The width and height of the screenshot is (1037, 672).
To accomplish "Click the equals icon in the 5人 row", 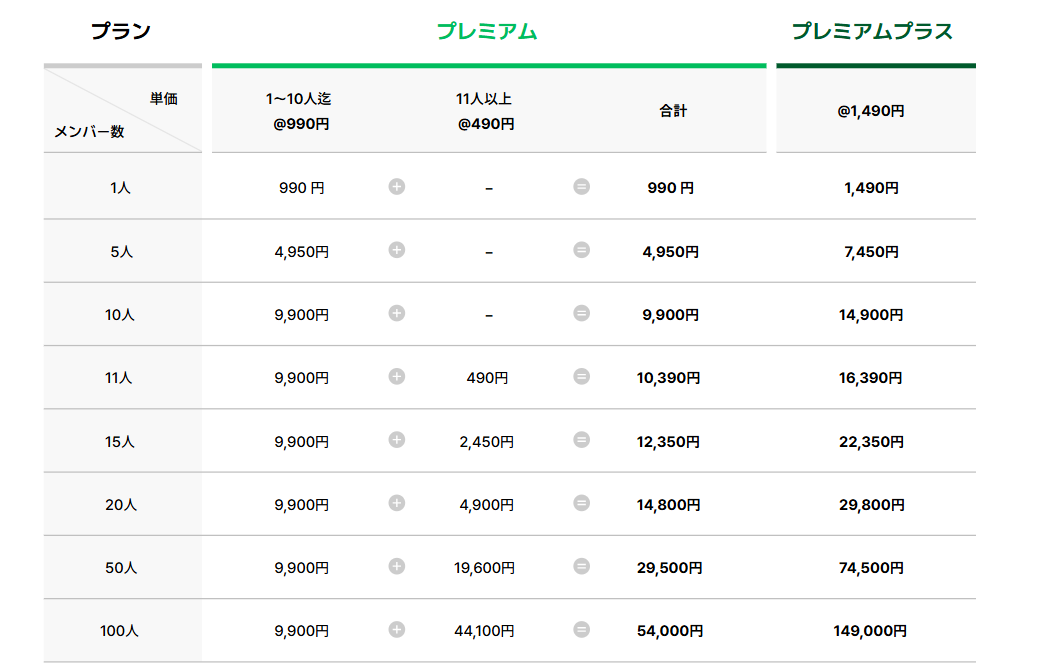I will 581,250.
